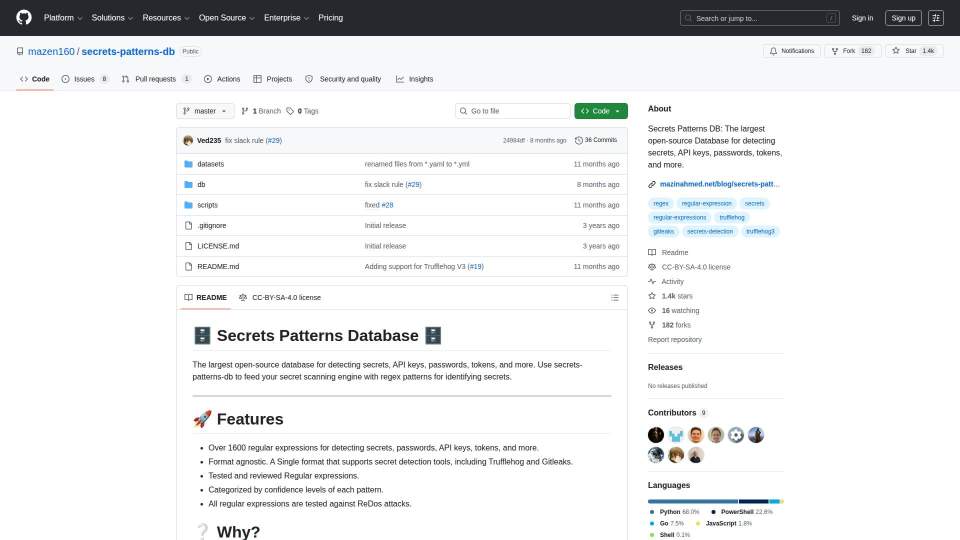Open the 36 Commits history
Viewport: 960px width, 540px height.
pos(596,140)
